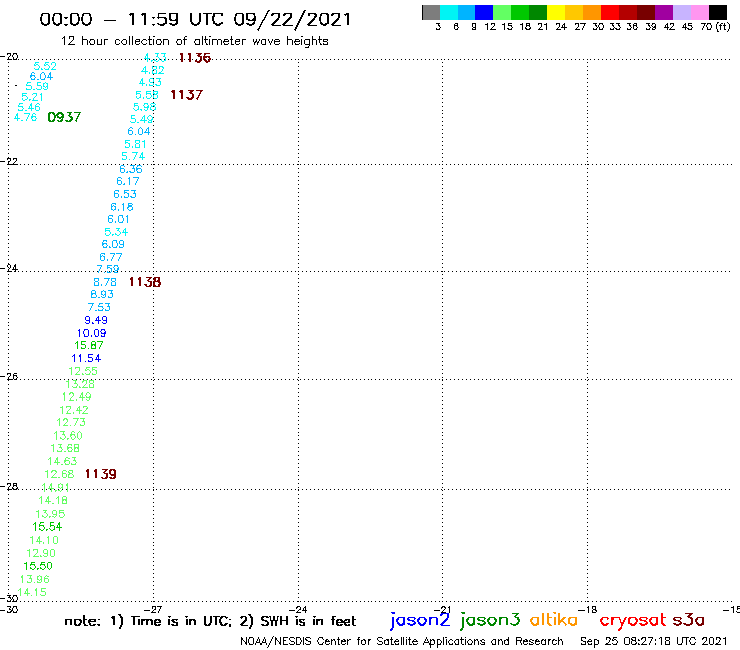
Task: Select the wave height reading 6.53
Action: pos(125,194)
